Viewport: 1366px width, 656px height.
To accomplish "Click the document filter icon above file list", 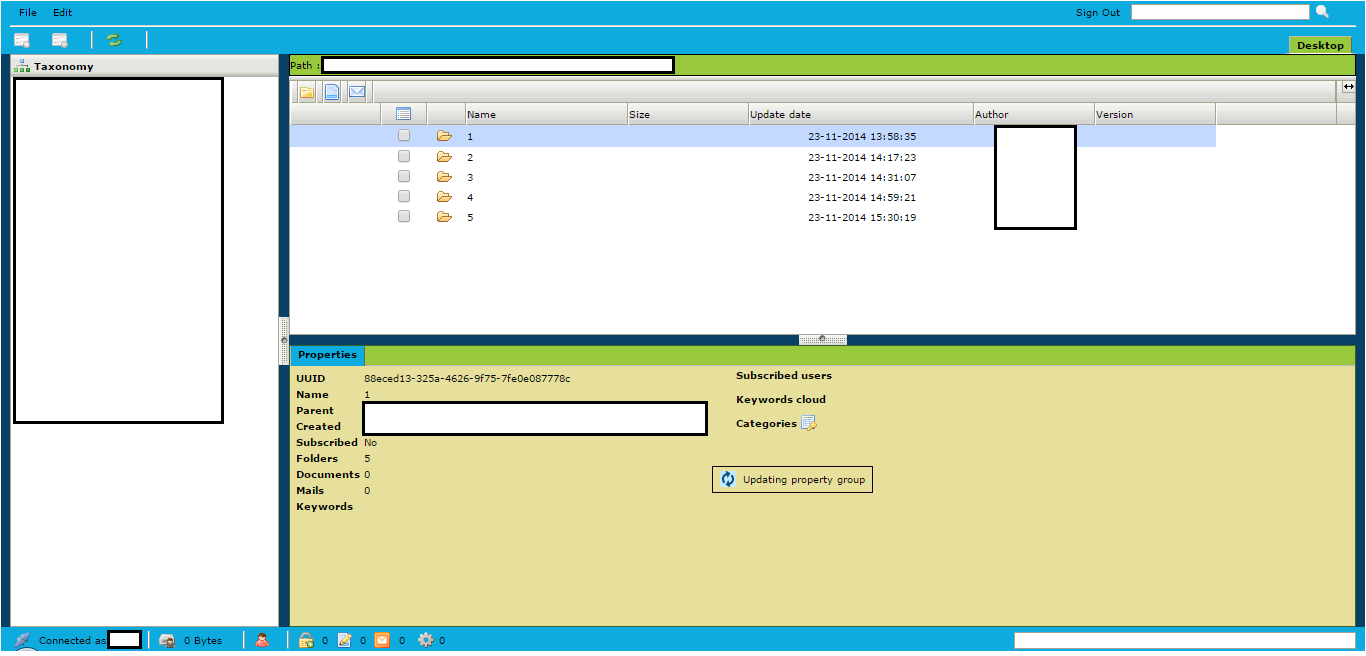I will point(331,92).
